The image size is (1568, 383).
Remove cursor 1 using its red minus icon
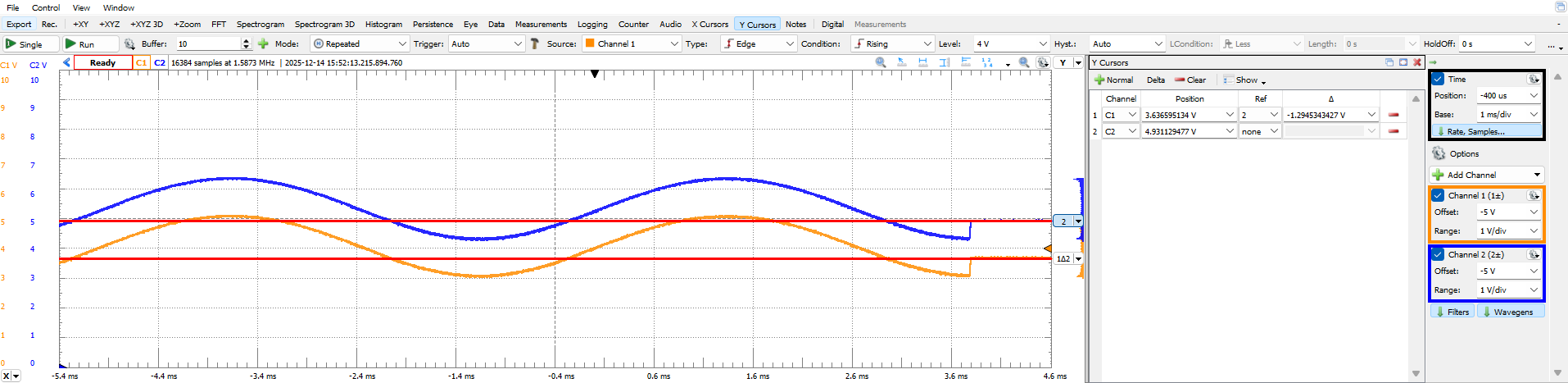1394,115
